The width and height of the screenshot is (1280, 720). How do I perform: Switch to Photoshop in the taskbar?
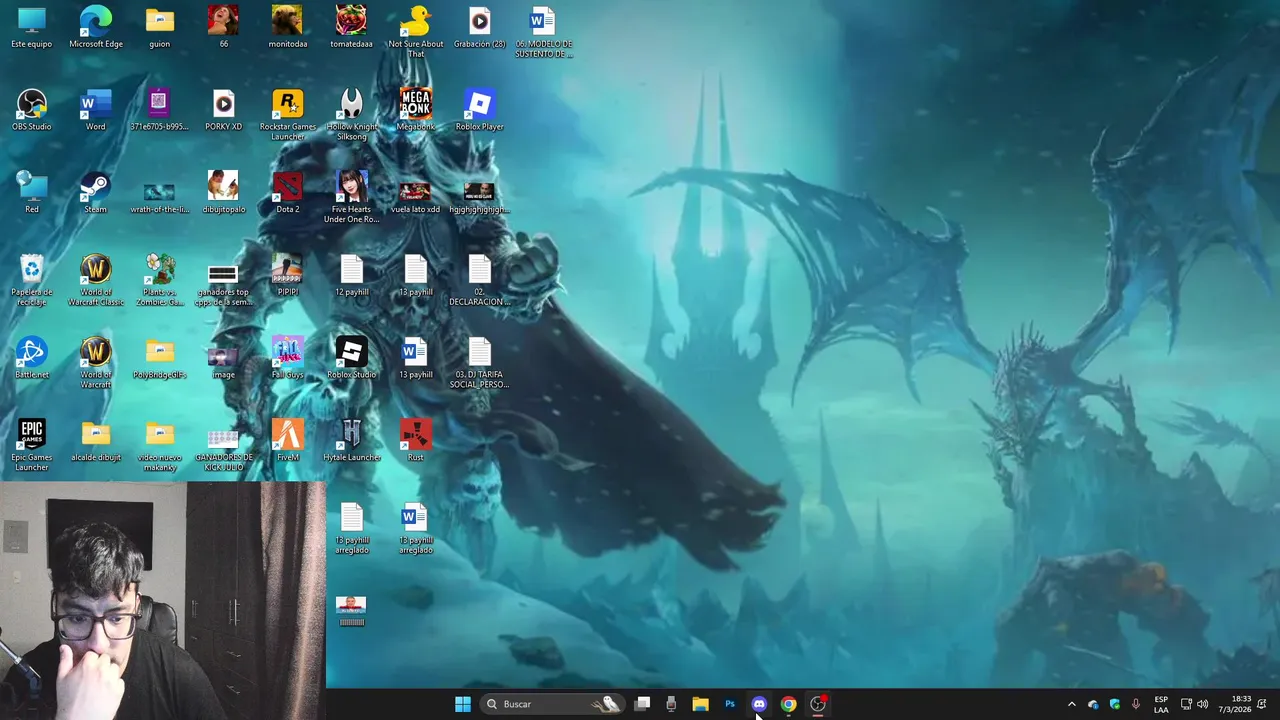(730, 704)
